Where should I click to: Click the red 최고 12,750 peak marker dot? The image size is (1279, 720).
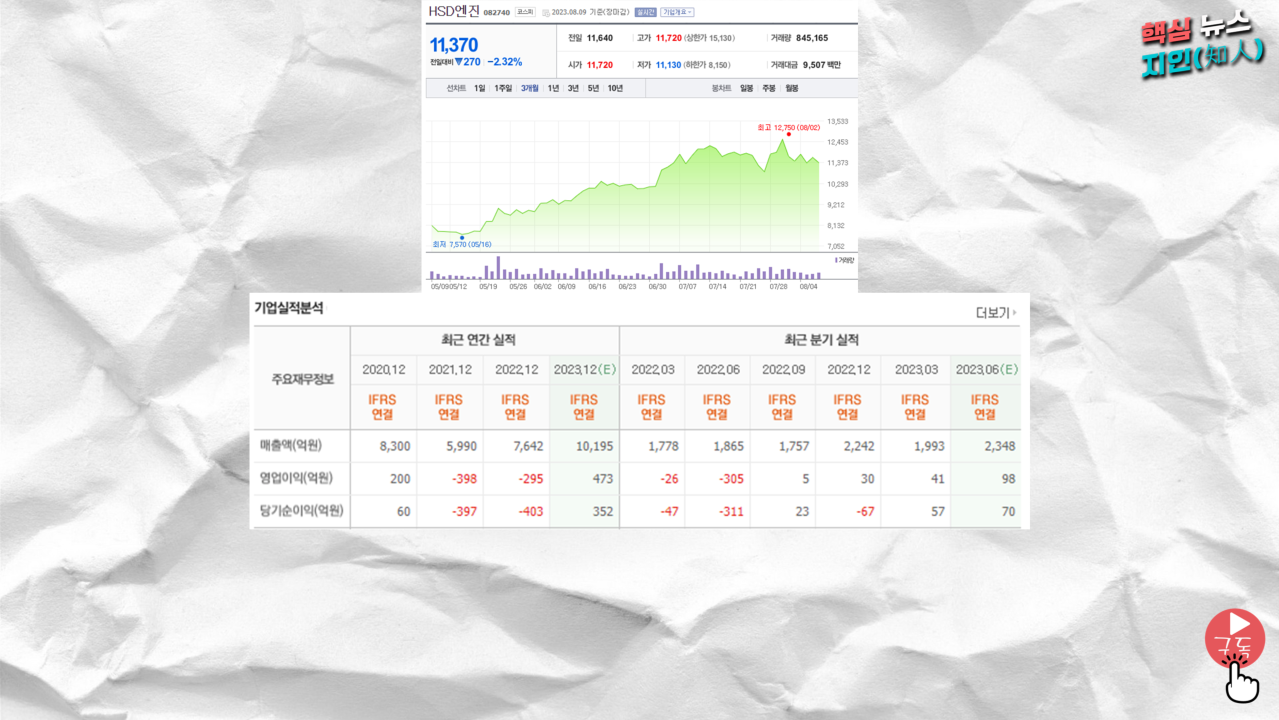(789, 134)
